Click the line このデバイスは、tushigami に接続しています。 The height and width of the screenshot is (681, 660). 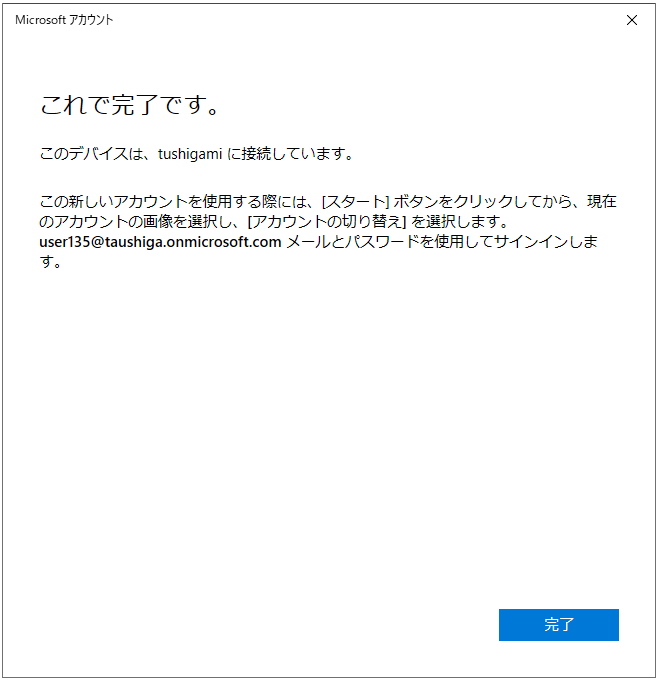click(x=197, y=154)
